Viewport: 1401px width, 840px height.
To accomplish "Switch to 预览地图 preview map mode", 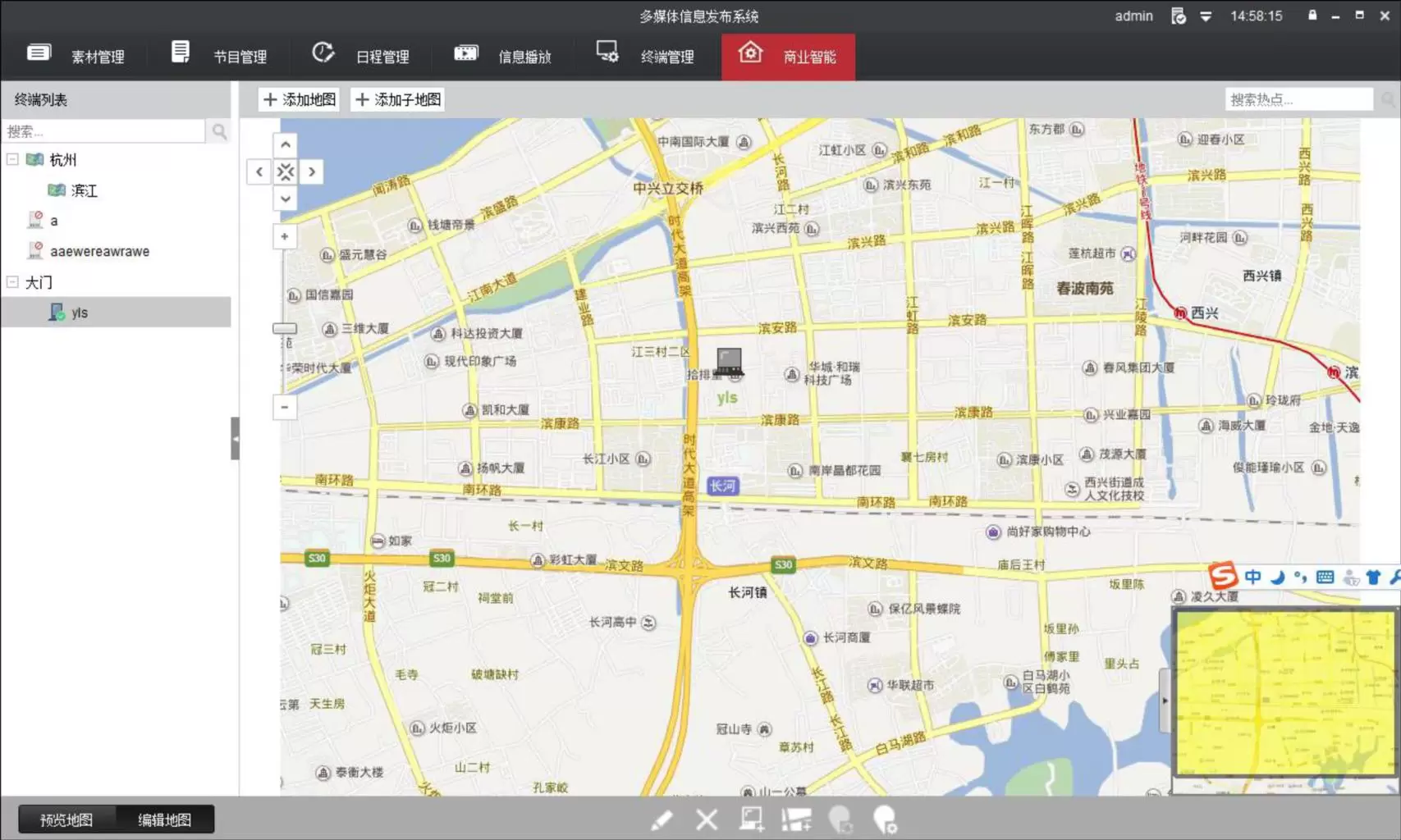I will pyautogui.click(x=66, y=819).
